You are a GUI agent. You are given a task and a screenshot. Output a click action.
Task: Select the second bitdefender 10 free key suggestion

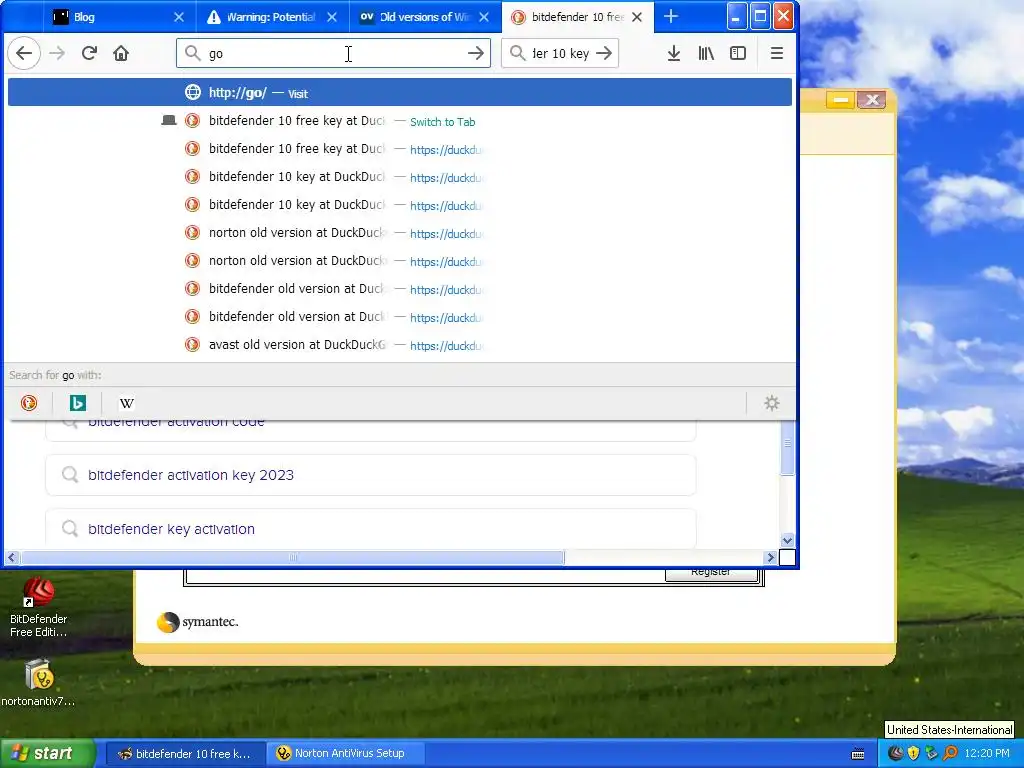click(x=400, y=149)
